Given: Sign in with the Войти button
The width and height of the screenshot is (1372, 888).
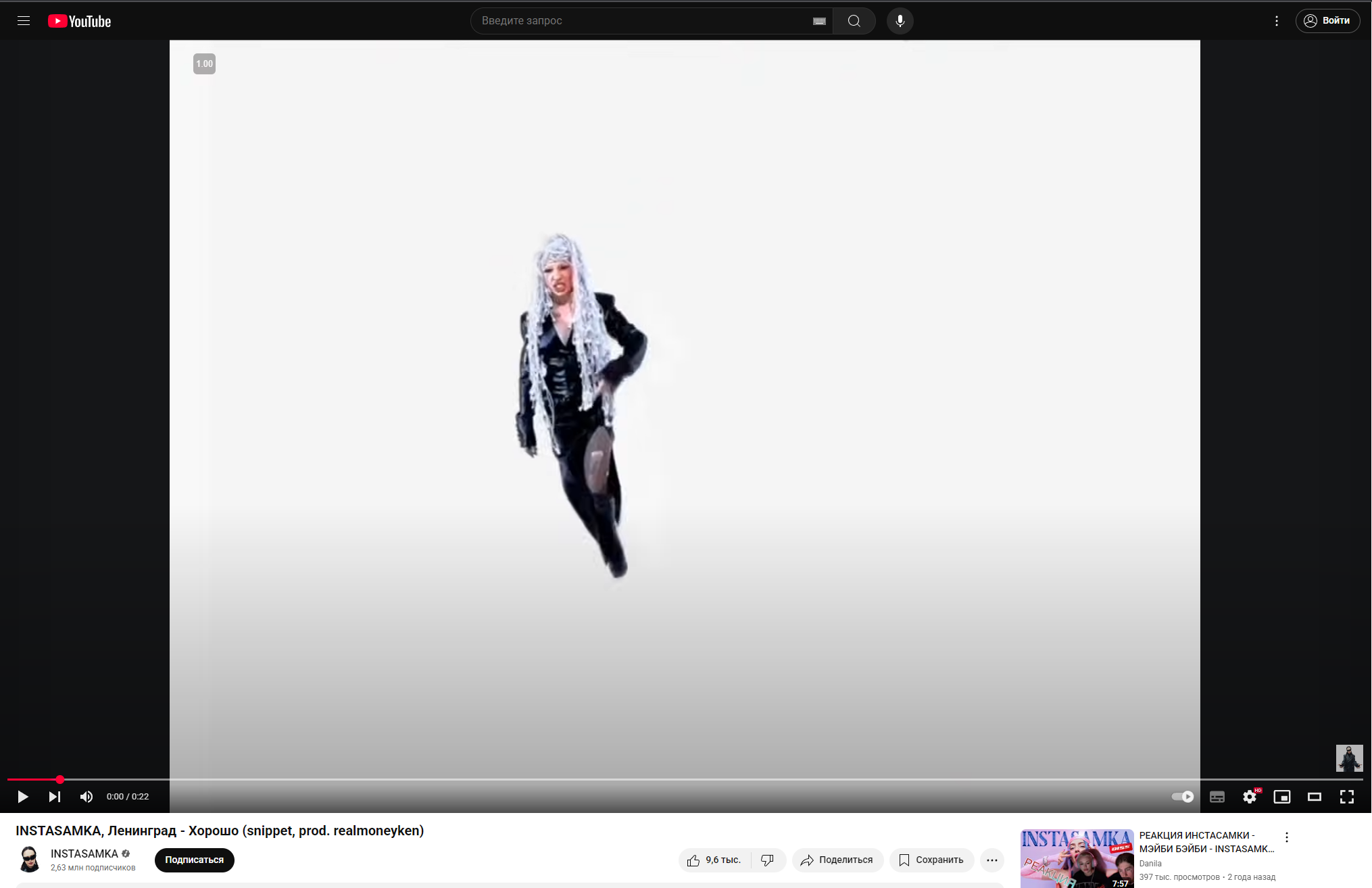Looking at the screenshot, I should click(1327, 21).
